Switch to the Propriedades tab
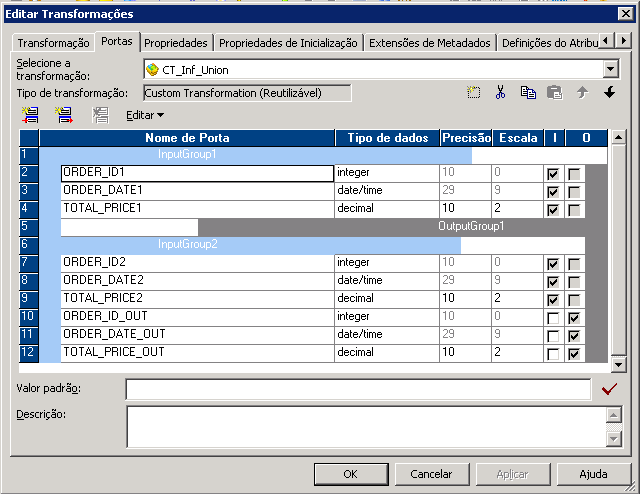This screenshot has width=640, height=494. pyautogui.click(x=176, y=43)
